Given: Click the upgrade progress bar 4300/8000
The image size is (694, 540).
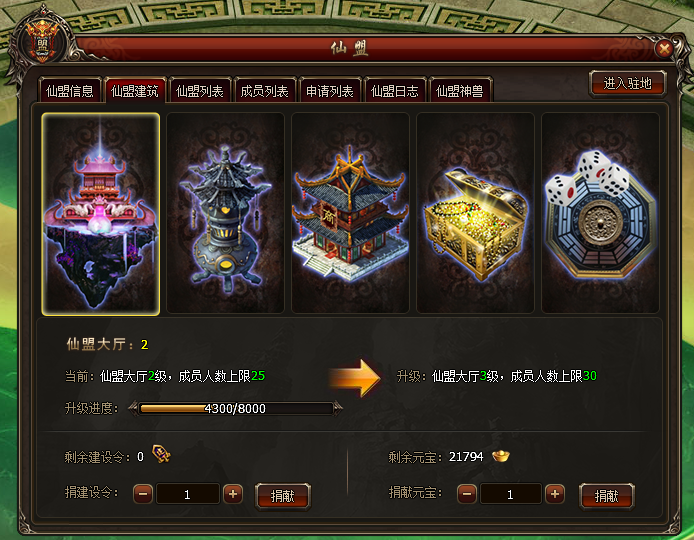Looking at the screenshot, I should (x=235, y=409).
